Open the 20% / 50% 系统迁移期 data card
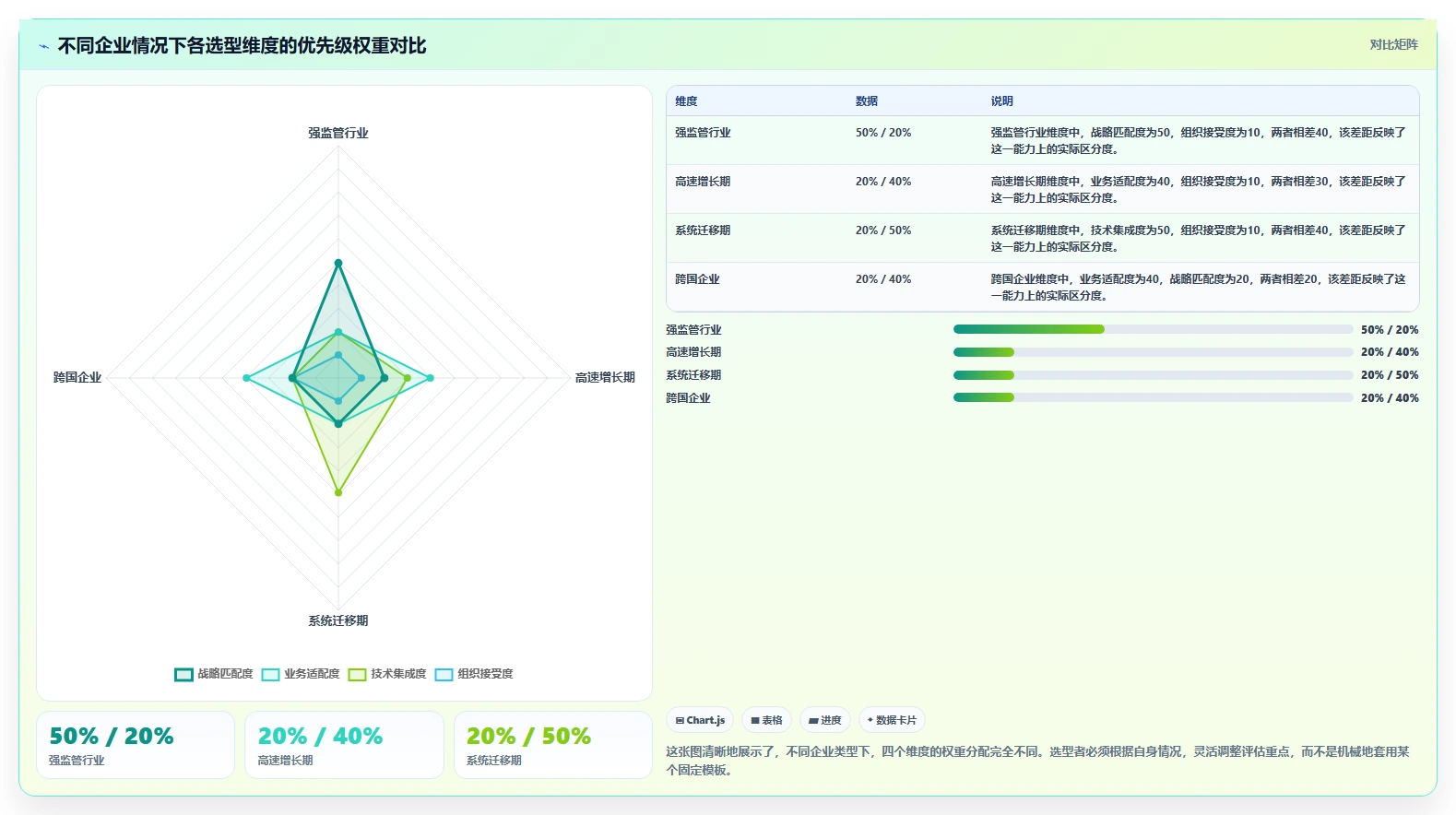Viewport: 1456px width, 815px height. (553, 745)
